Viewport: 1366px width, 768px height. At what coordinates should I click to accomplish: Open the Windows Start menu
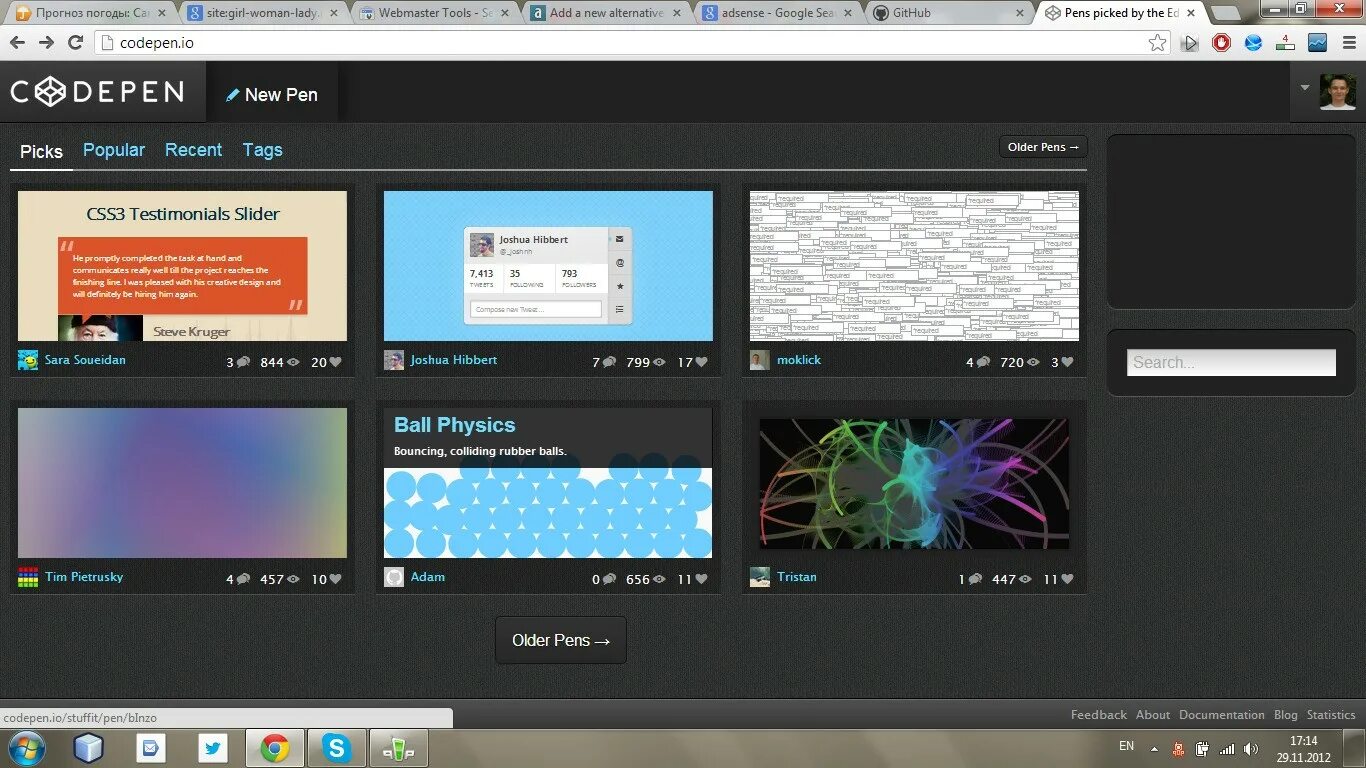point(25,748)
